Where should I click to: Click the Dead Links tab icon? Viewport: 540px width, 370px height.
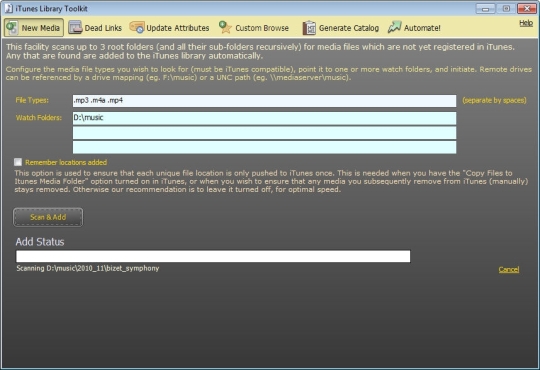tap(75, 28)
